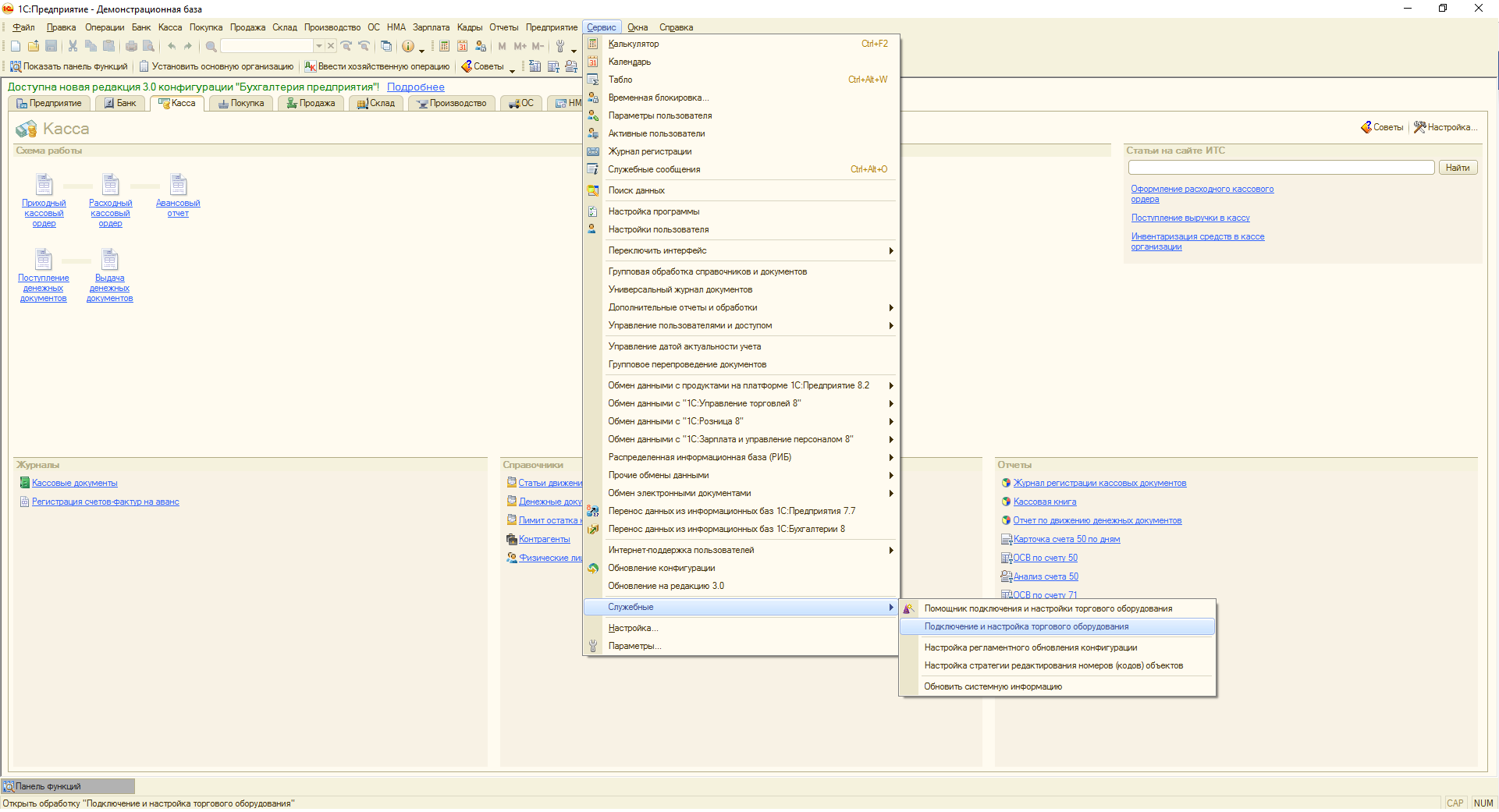Choose Обновить системную информацию submenu item
The height and width of the screenshot is (812, 1499).
(x=1057, y=686)
